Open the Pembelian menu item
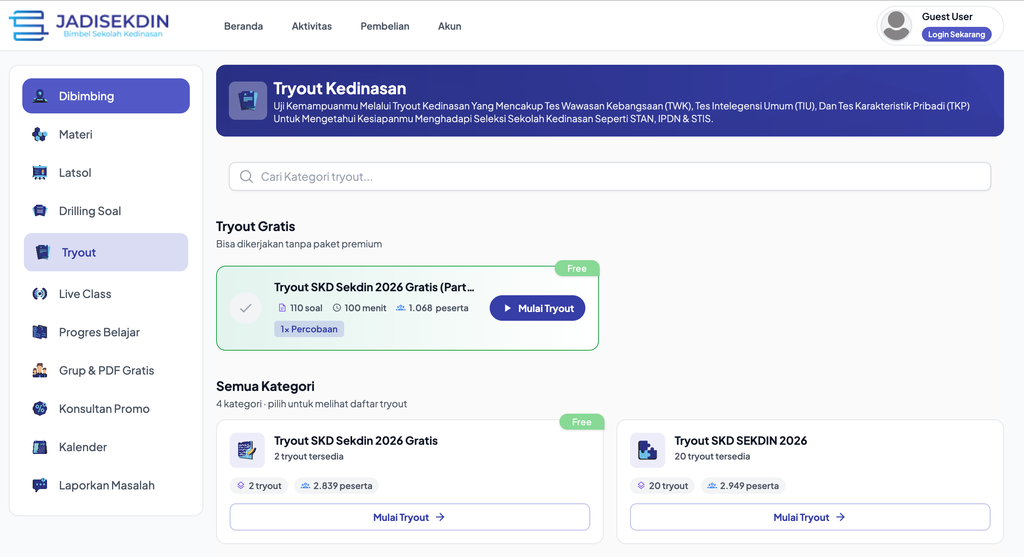 click(x=385, y=26)
